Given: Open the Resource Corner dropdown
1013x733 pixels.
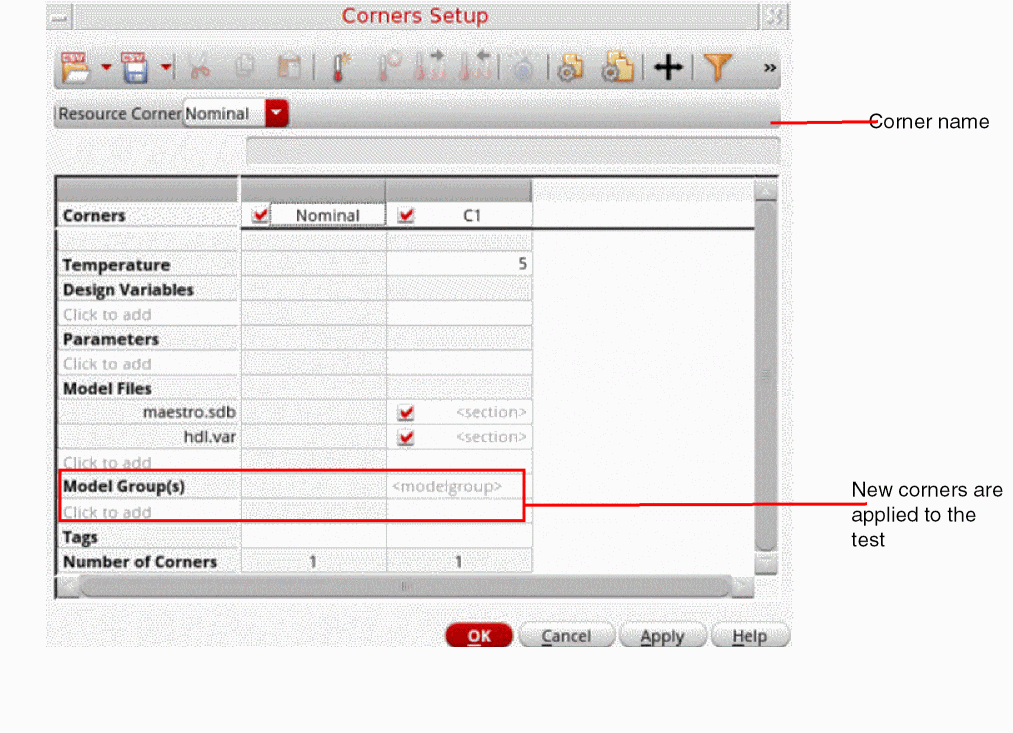Looking at the screenshot, I should (x=277, y=113).
